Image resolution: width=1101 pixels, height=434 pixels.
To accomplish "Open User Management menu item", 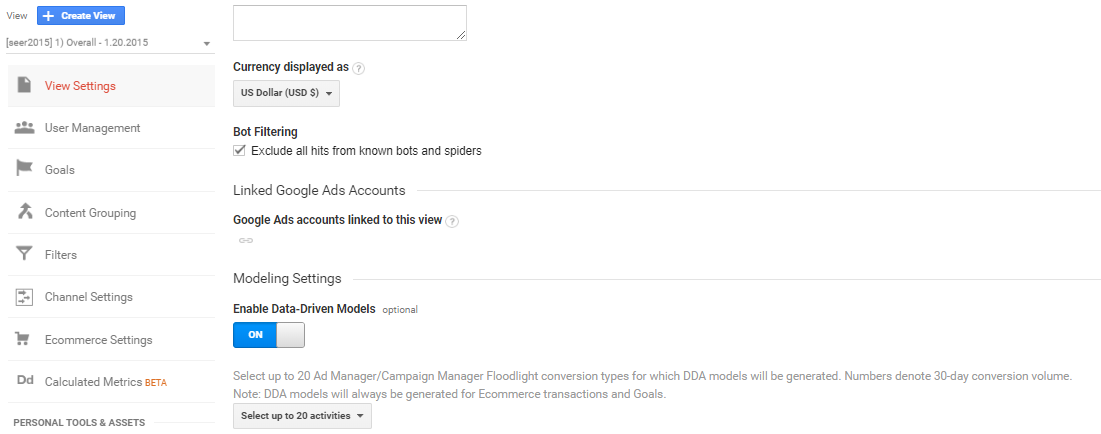I will click(x=92, y=128).
